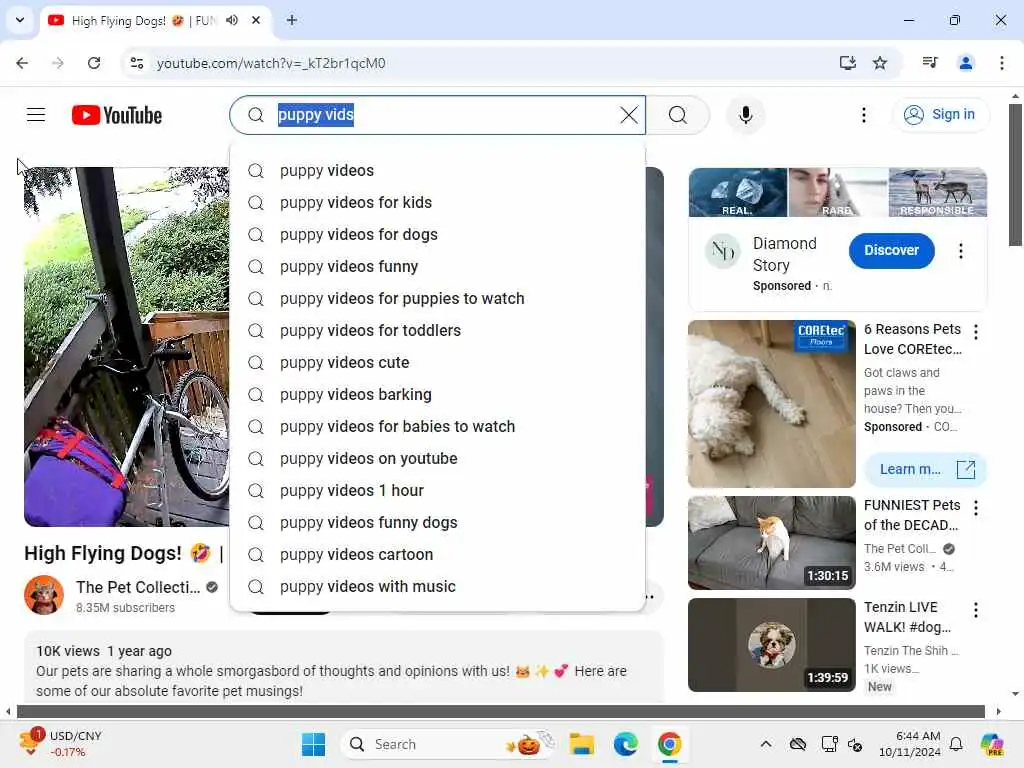This screenshot has height=768, width=1024.
Task: Click the install app icon in address bar
Action: click(x=847, y=63)
